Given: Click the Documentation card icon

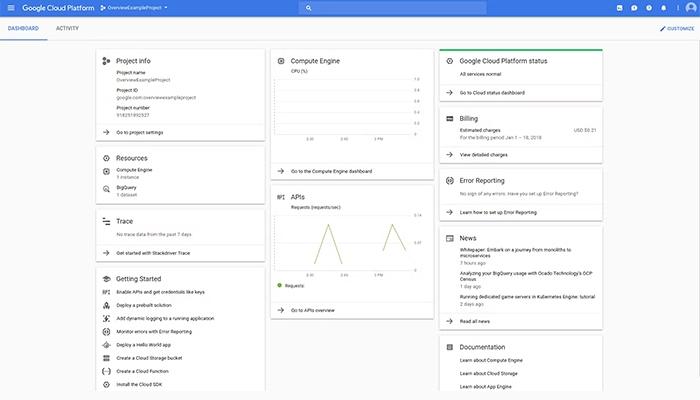Looking at the screenshot, I should click(450, 347).
